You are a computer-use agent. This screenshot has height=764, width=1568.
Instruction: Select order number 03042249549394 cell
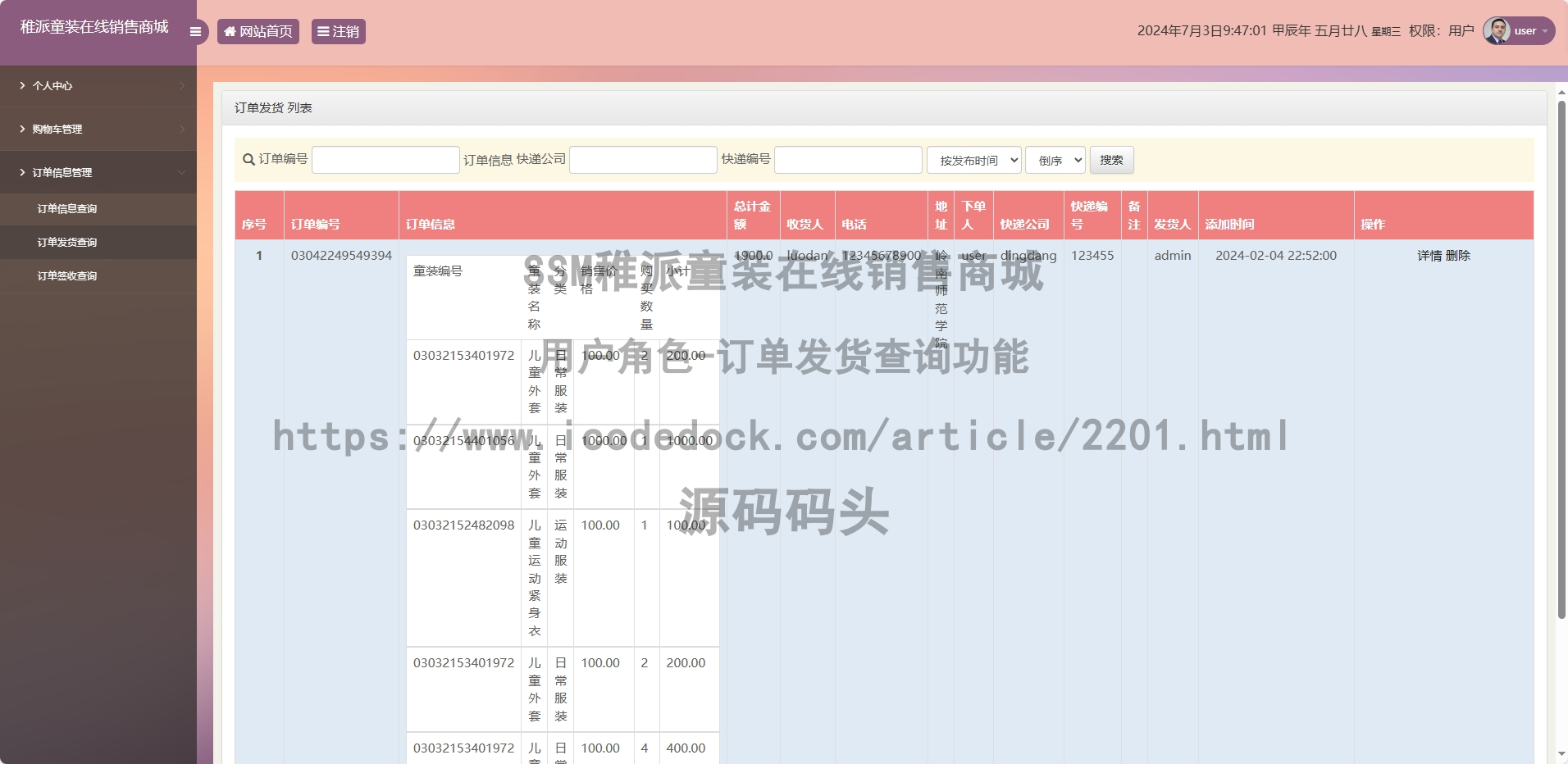pyautogui.click(x=341, y=256)
